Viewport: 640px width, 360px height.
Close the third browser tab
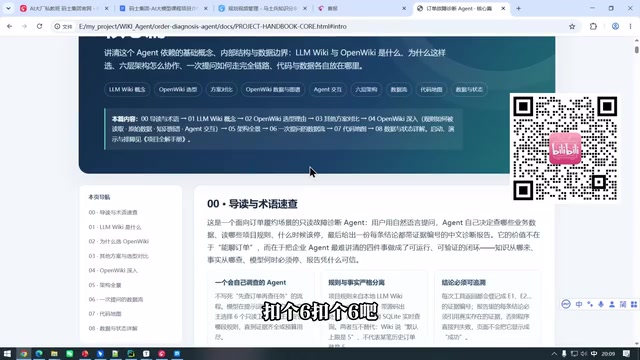[304, 8]
